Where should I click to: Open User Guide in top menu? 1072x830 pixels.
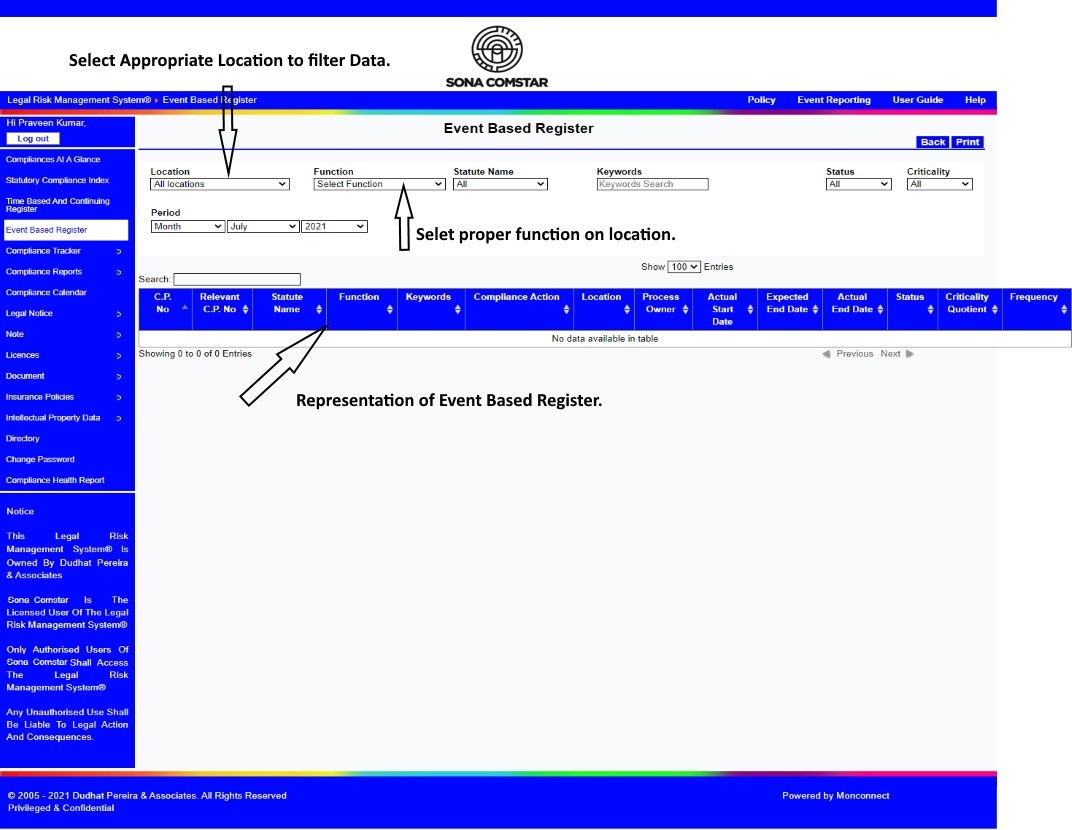coord(917,100)
